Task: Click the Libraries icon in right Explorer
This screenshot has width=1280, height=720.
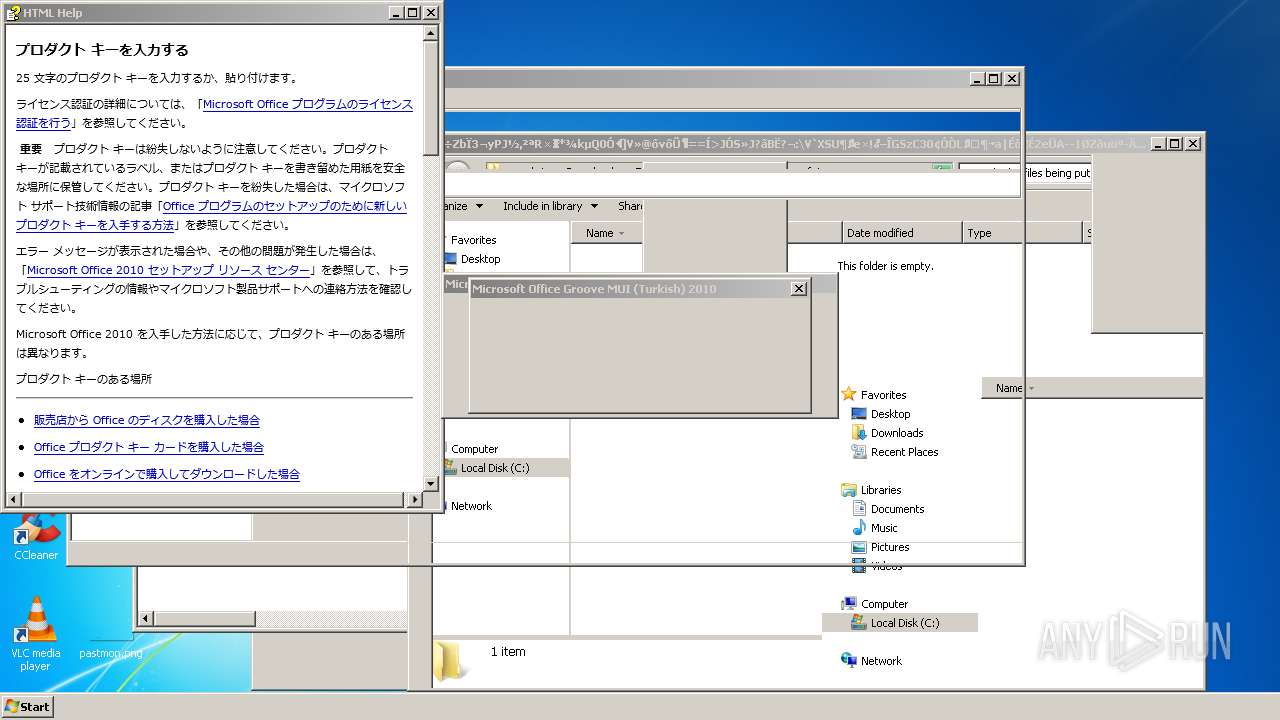Action: point(849,490)
